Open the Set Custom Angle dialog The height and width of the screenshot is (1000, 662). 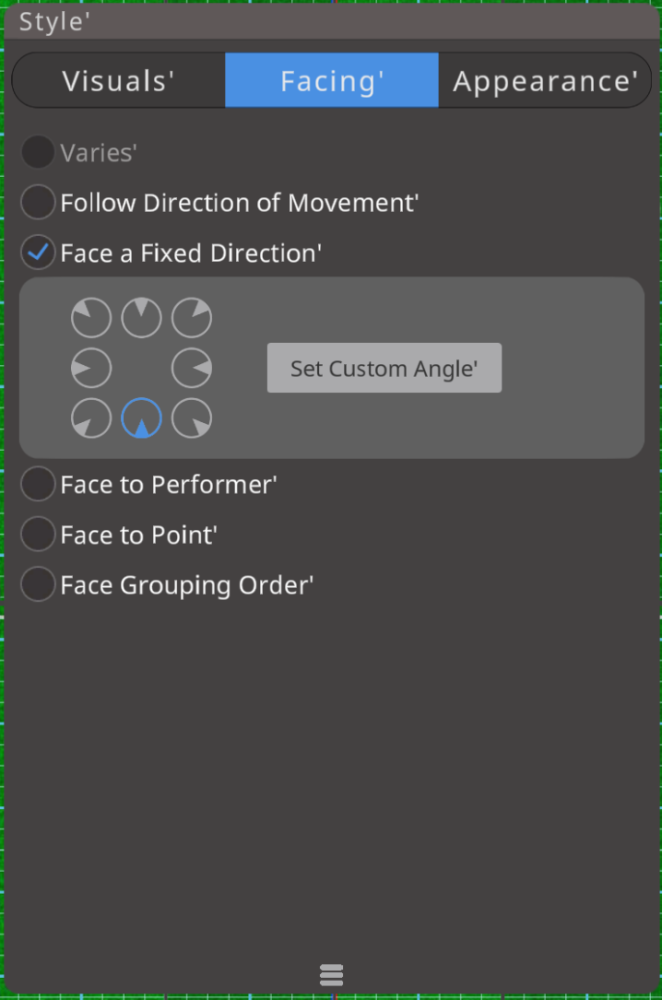coord(384,368)
